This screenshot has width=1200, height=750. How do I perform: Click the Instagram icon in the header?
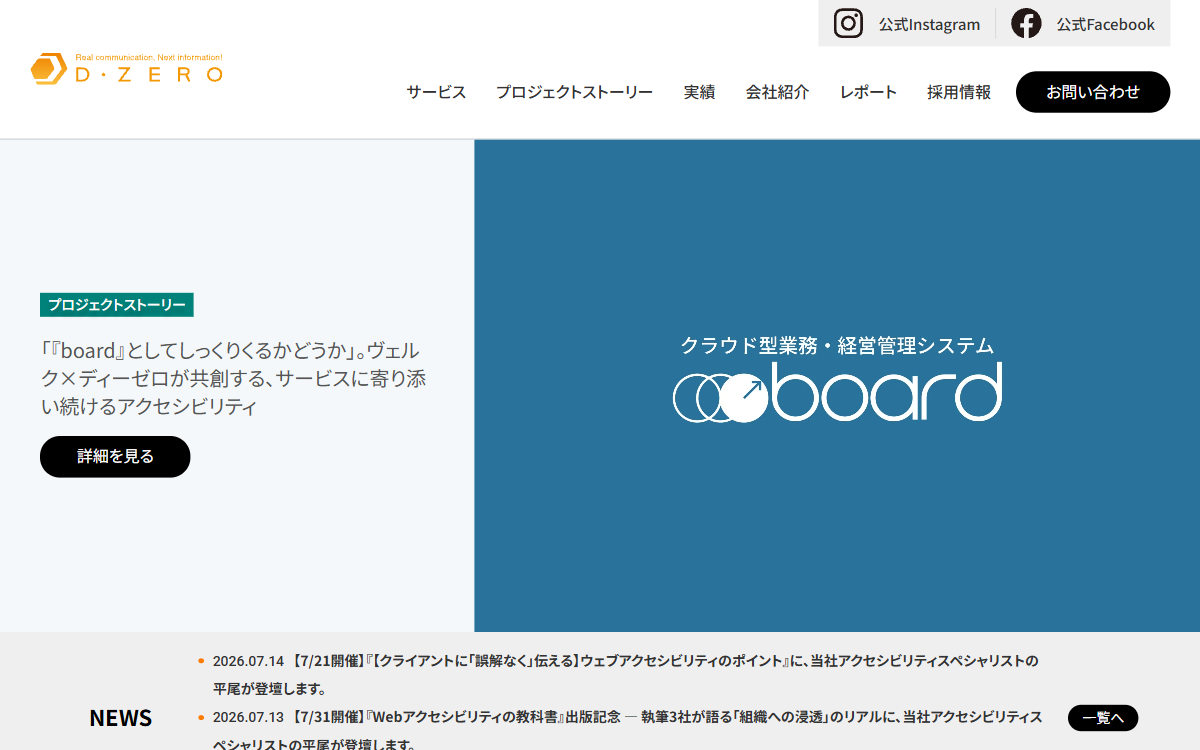click(x=848, y=23)
